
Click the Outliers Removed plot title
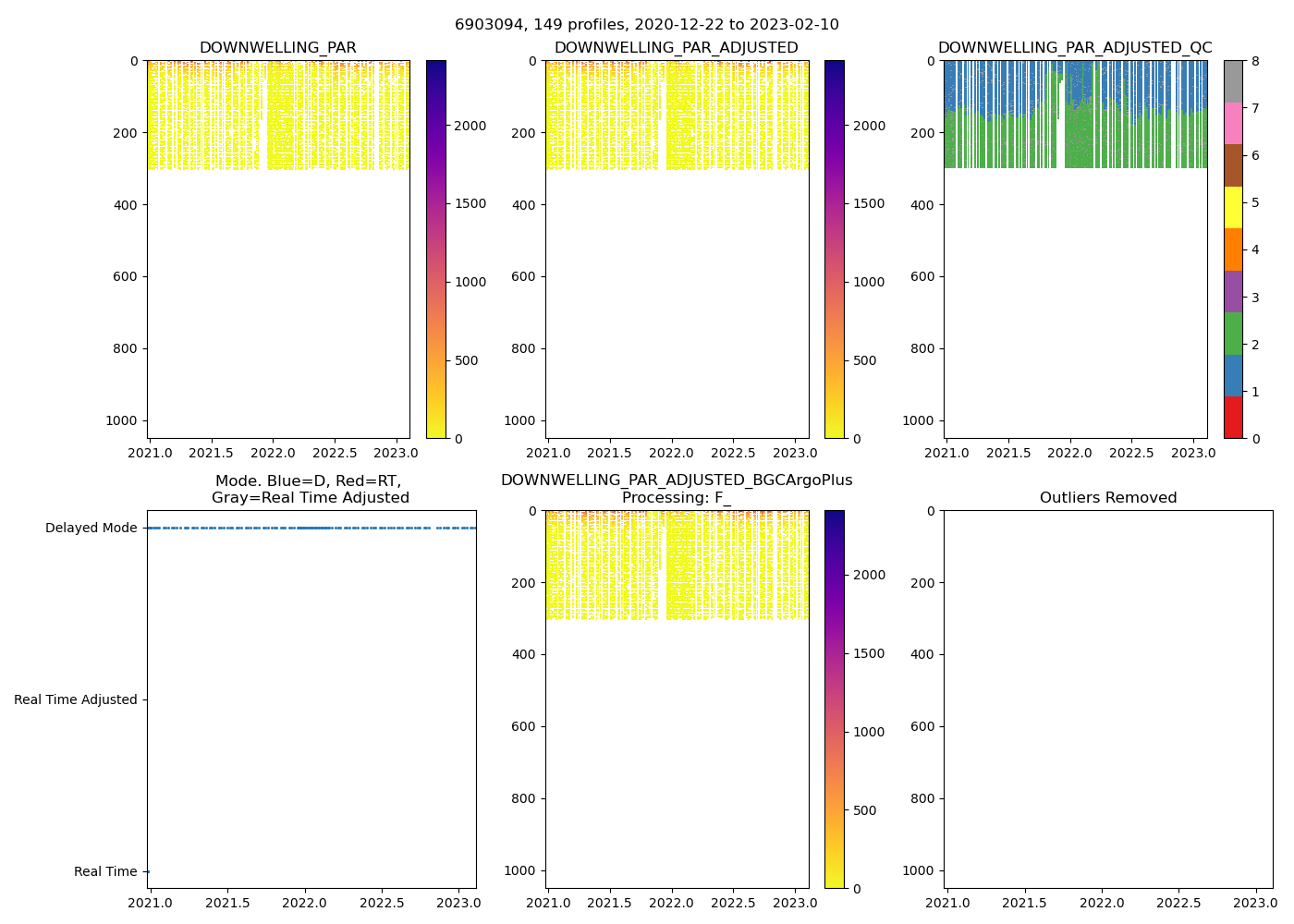[1108, 498]
